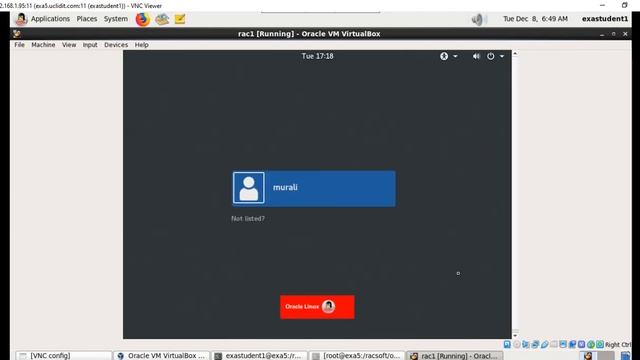Open the View menu
Screen dimensions: 640x360
tap(69, 45)
